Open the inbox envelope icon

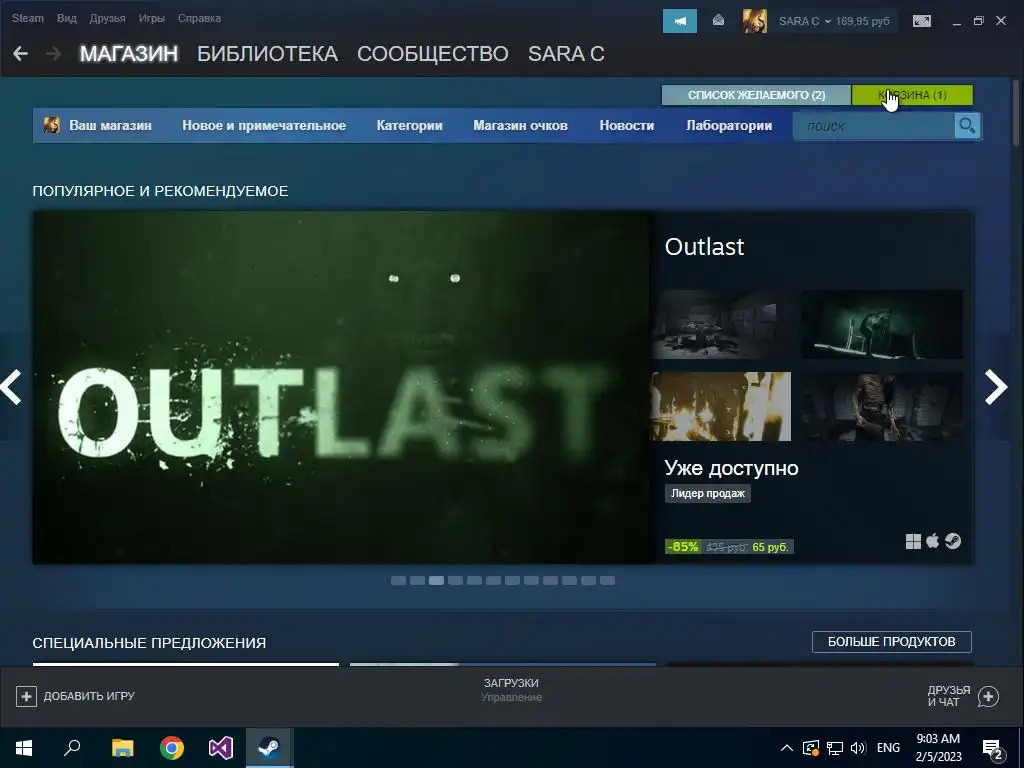(x=718, y=21)
